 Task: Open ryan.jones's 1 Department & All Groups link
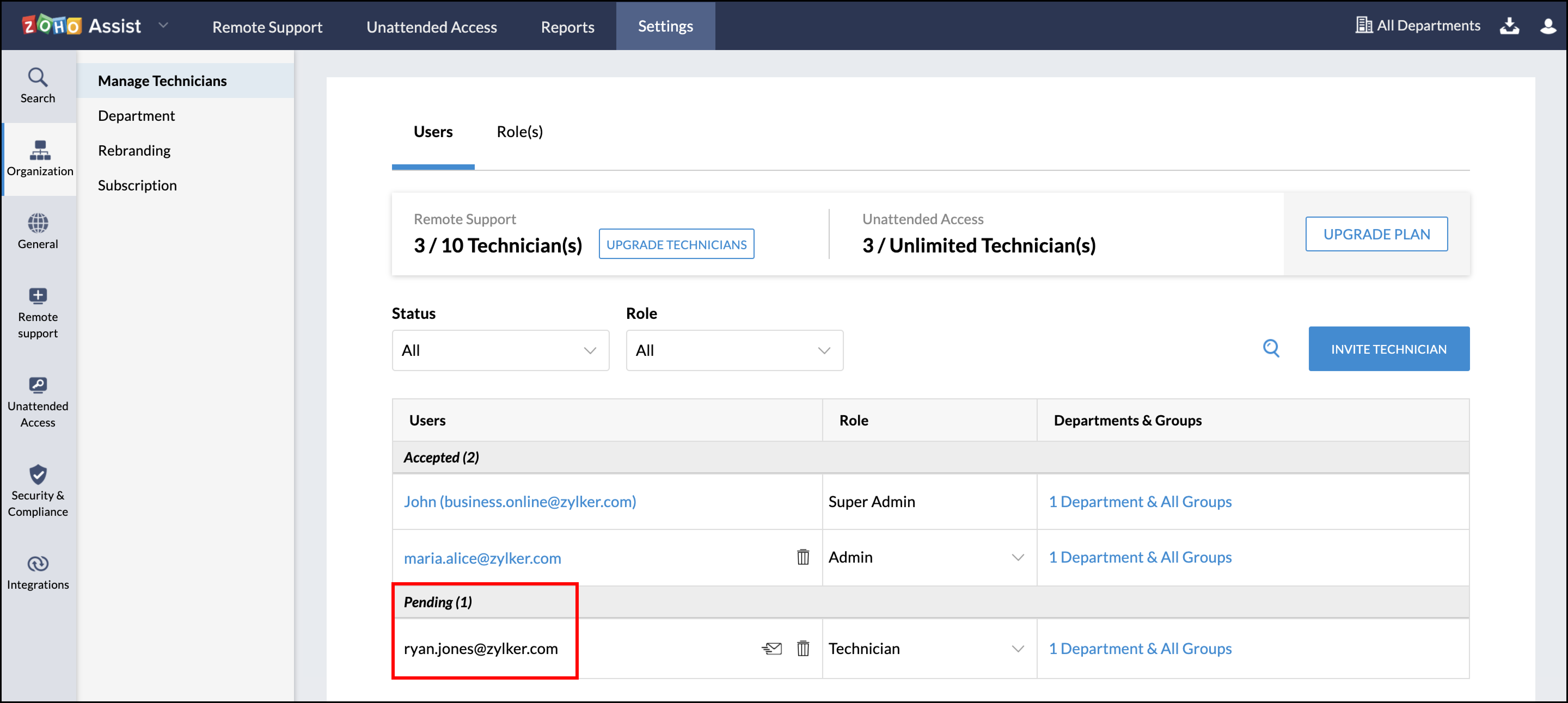pyautogui.click(x=1140, y=649)
